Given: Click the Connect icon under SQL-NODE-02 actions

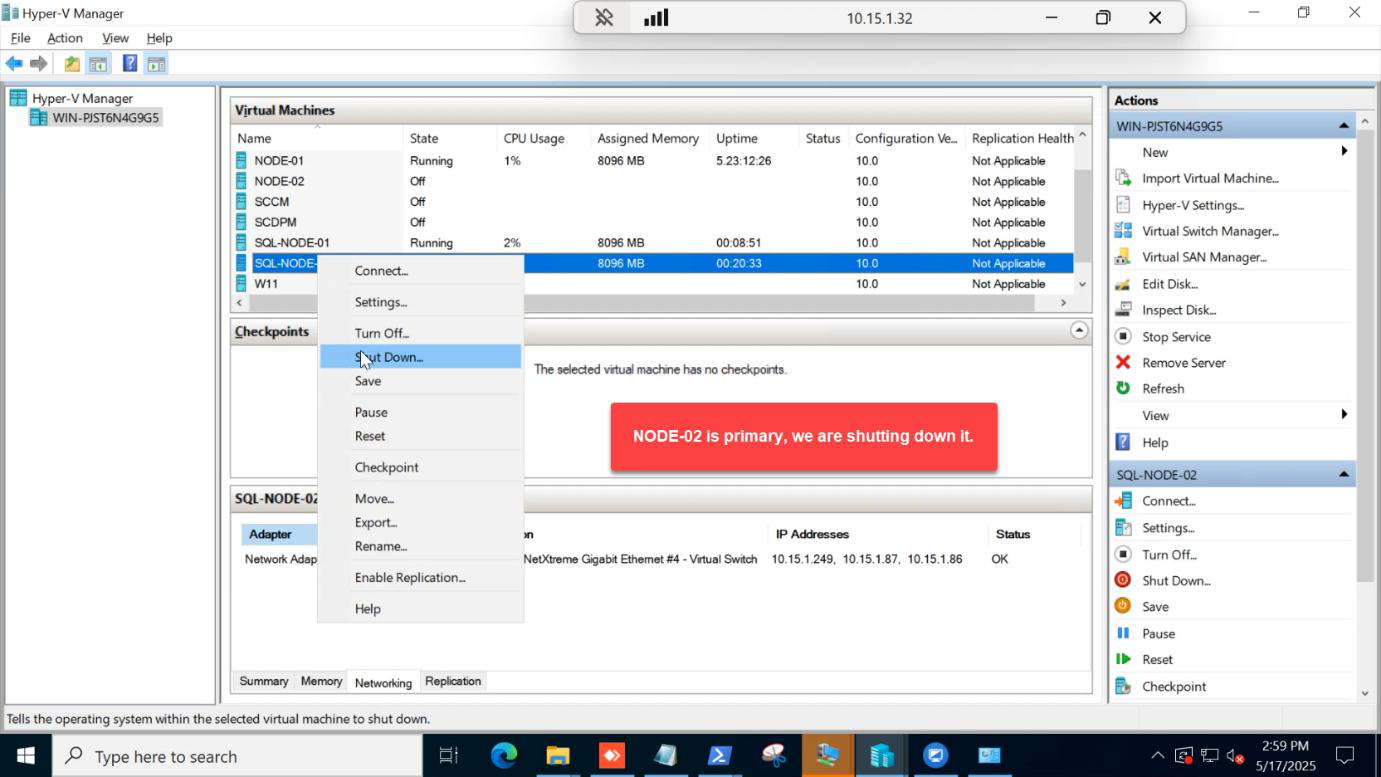Looking at the screenshot, I should coord(1123,501).
